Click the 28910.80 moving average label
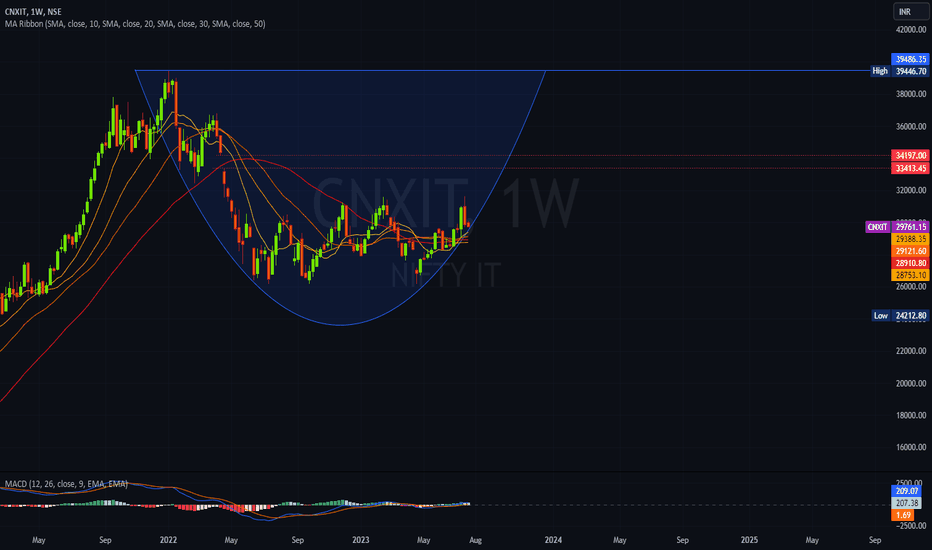This screenshot has width=932, height=550. 910,263
